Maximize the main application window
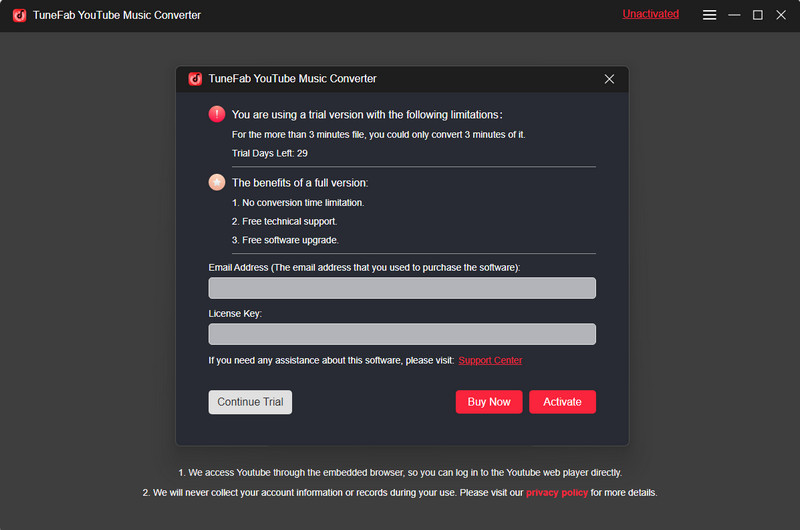 pos(758,15)
